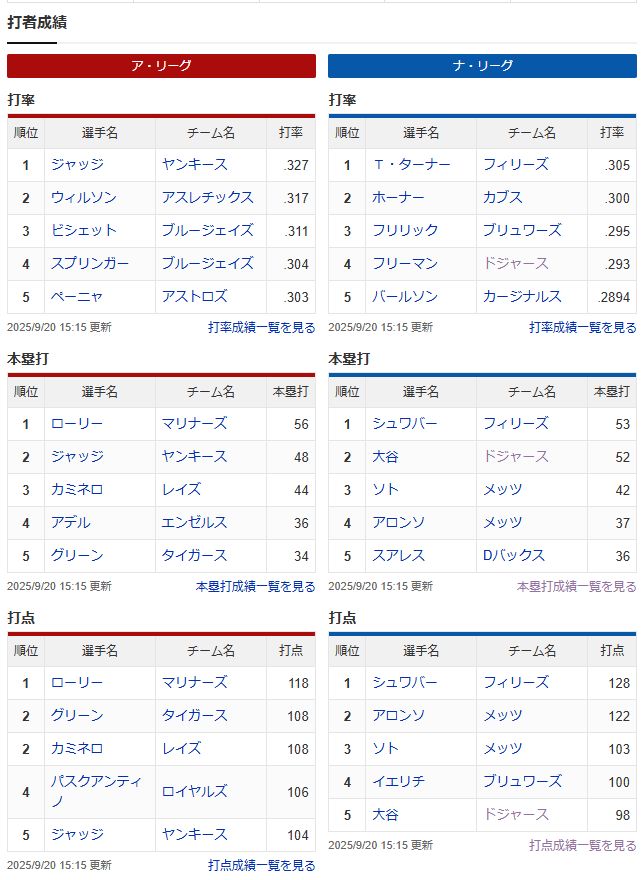Open the カージナルス team page

522,297
